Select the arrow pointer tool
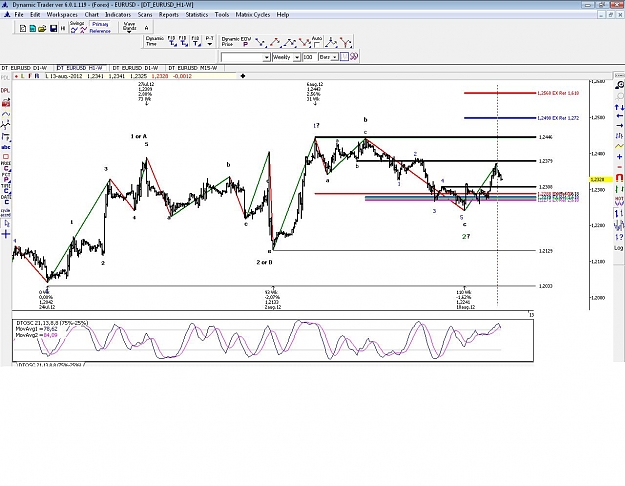The height and width of the screenshot is (486, 625). [x=6, y=224]
